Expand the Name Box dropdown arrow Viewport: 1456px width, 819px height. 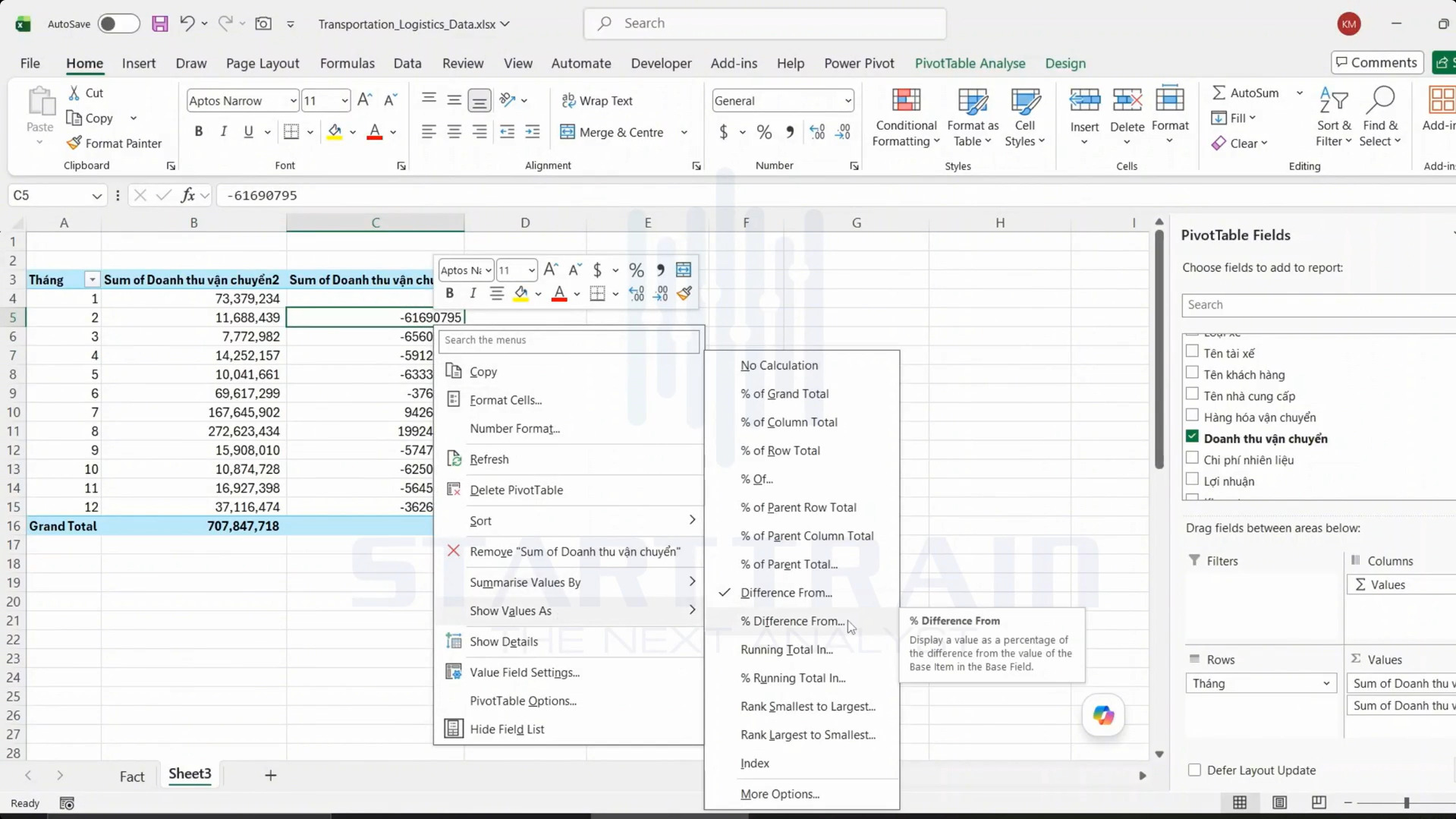pos(96,196)
